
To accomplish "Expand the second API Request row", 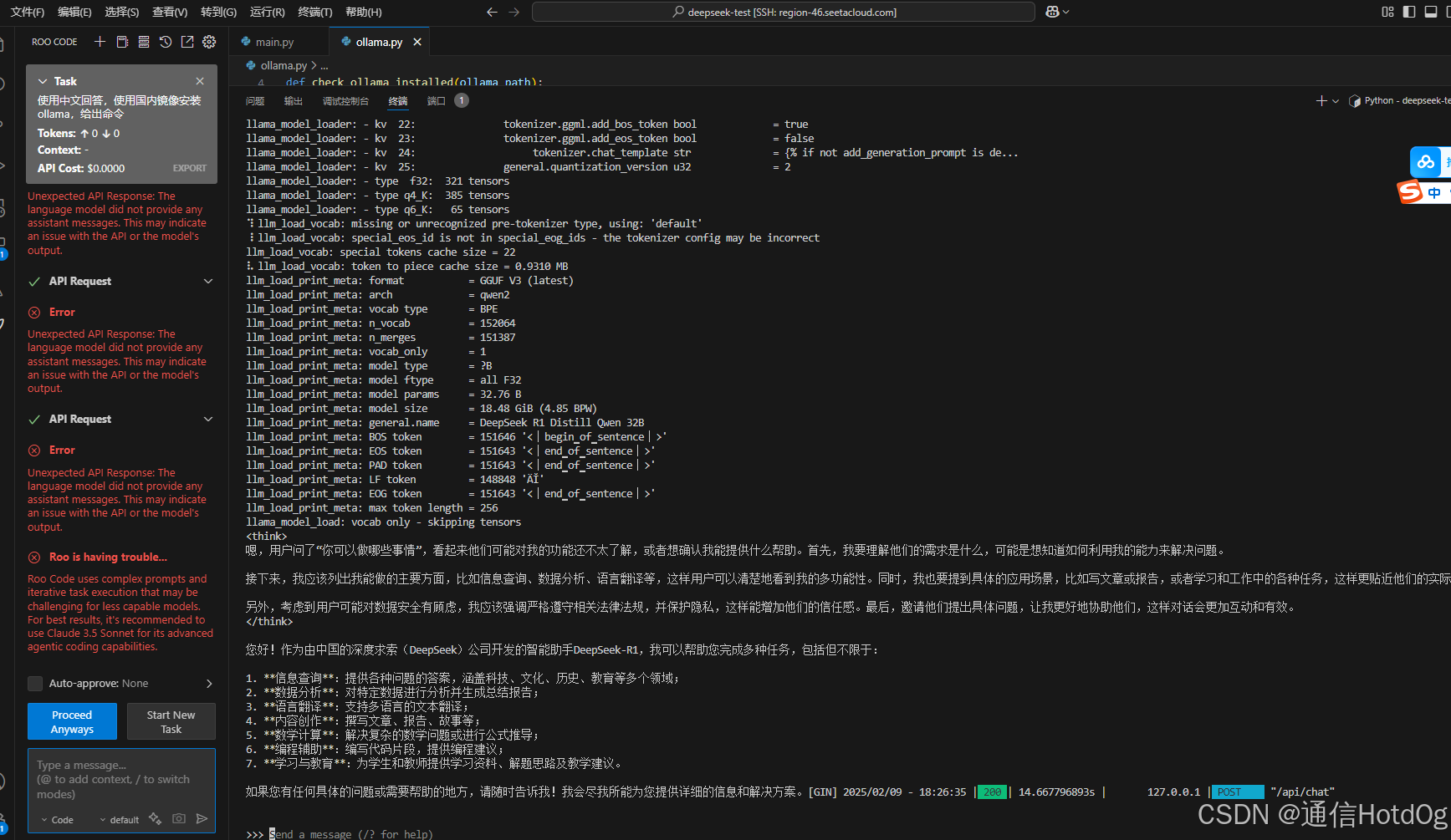I will [x=121, y=419].
